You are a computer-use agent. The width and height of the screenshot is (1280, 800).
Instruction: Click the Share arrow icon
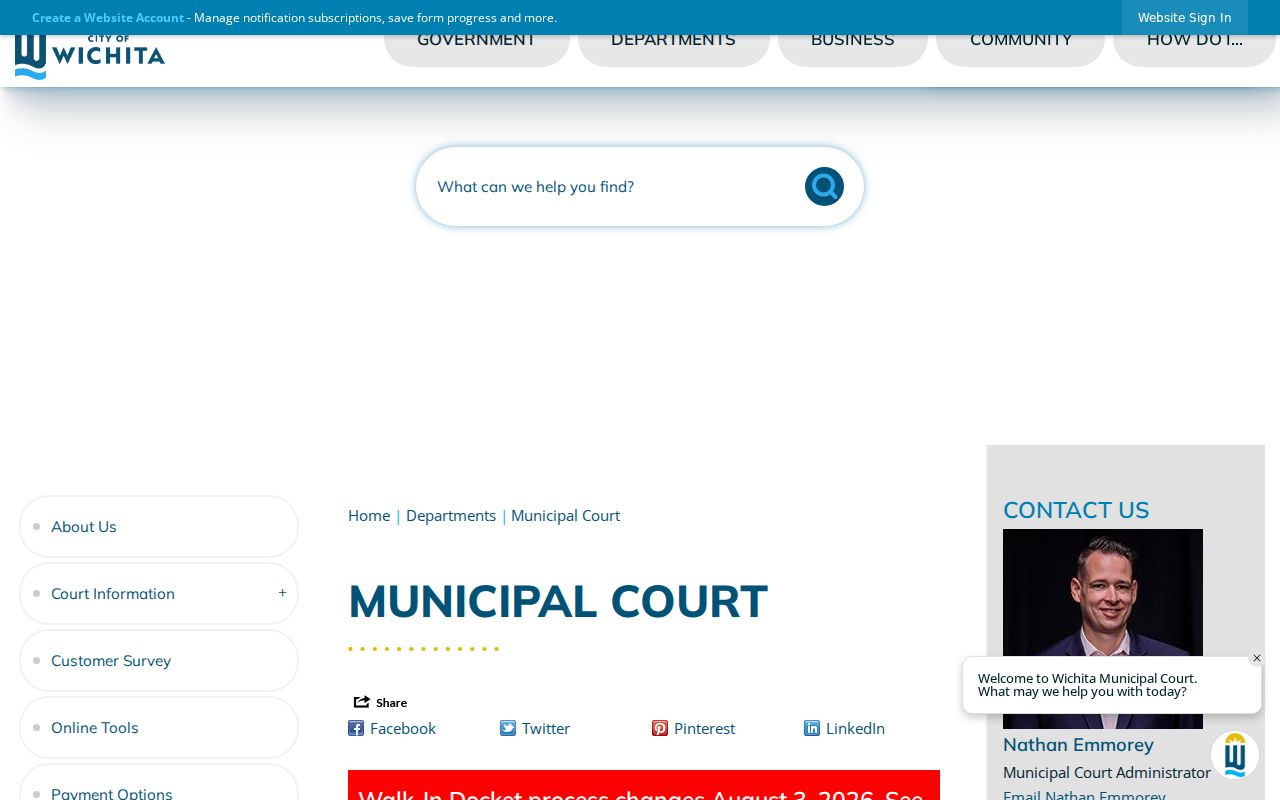362,702
